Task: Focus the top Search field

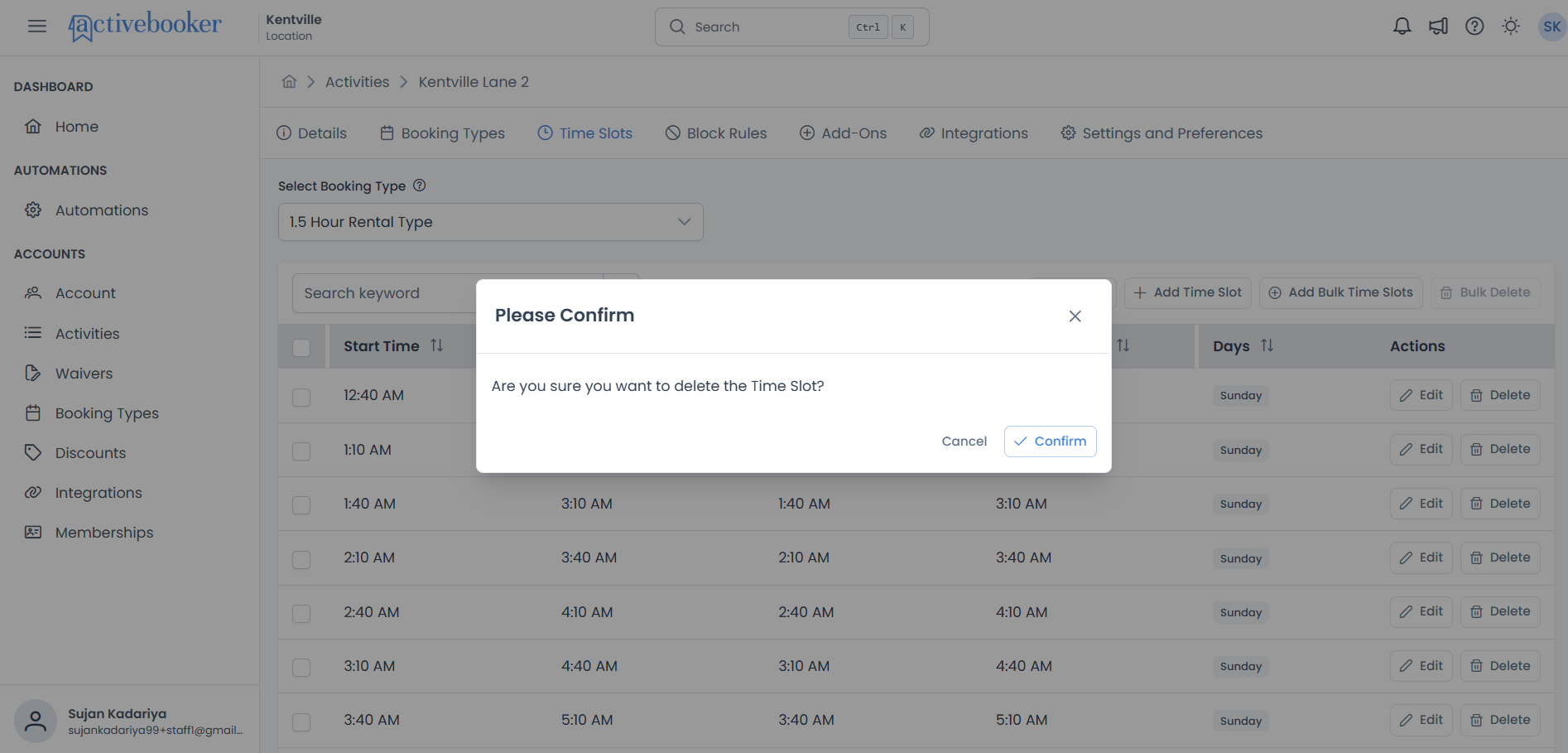Action: [x=791, y=27]
